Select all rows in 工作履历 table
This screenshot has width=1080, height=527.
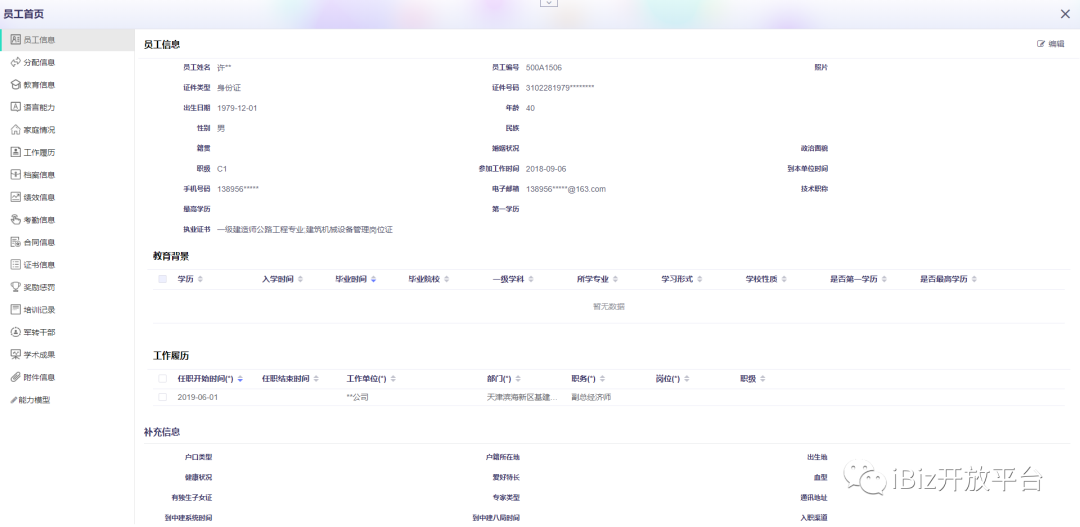tap(163, 379)
